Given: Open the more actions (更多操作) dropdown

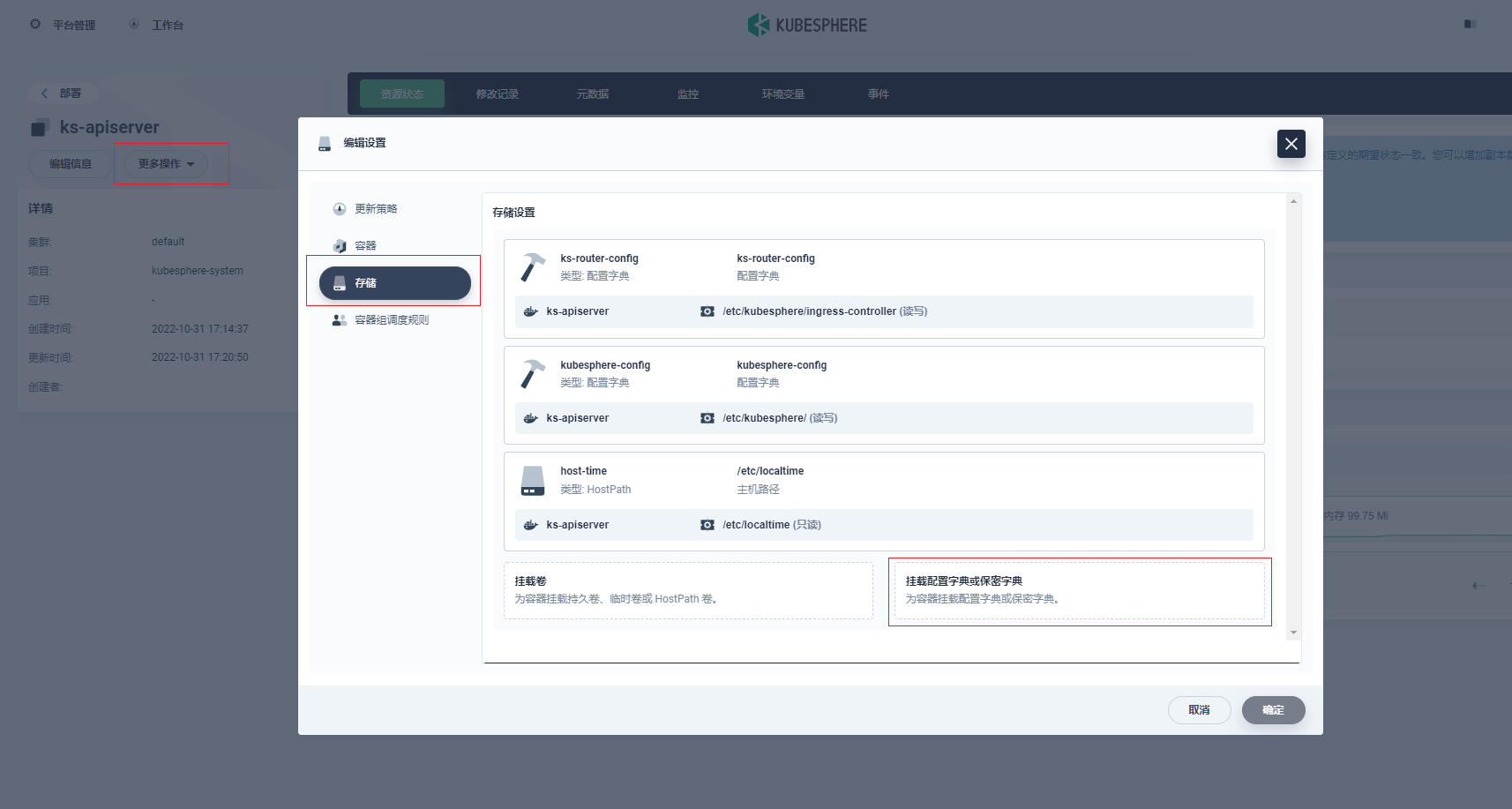Looking at the screenshot, I should point(166,164).
